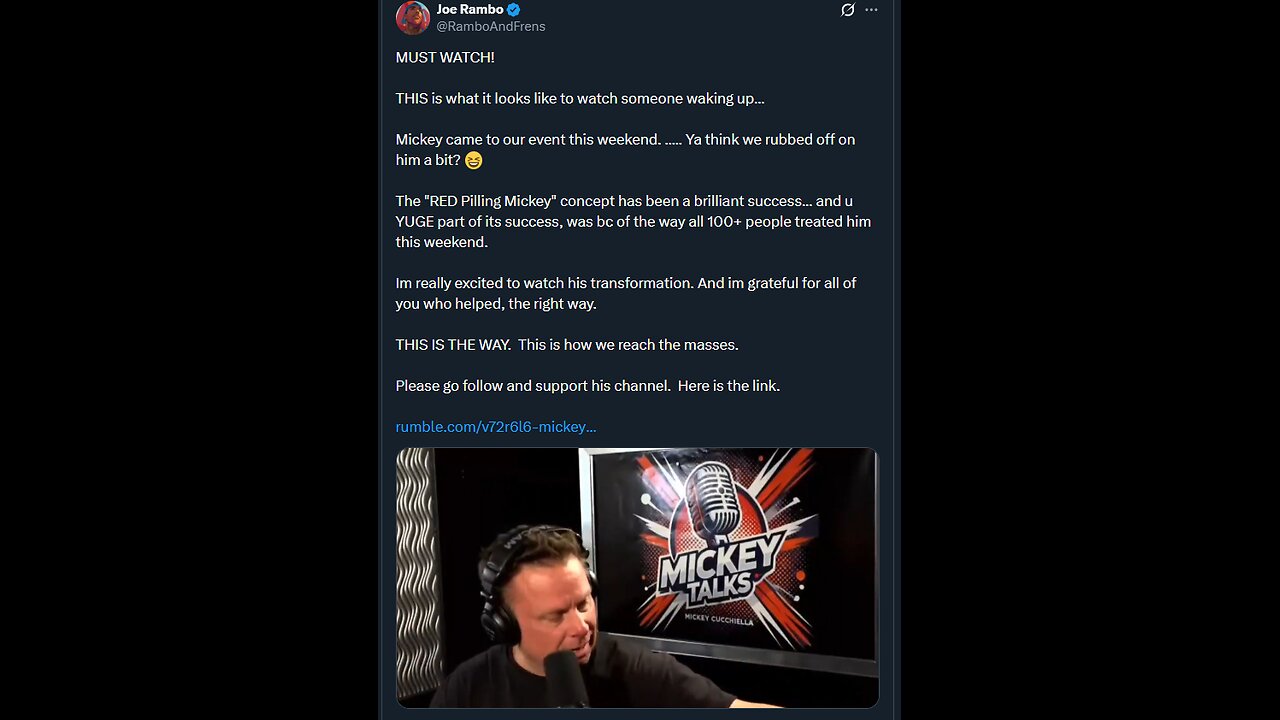Click the 'watch someone waking up' sentence
The height and width of the screenshot is (720, 1280).
[x=580, y=99]
